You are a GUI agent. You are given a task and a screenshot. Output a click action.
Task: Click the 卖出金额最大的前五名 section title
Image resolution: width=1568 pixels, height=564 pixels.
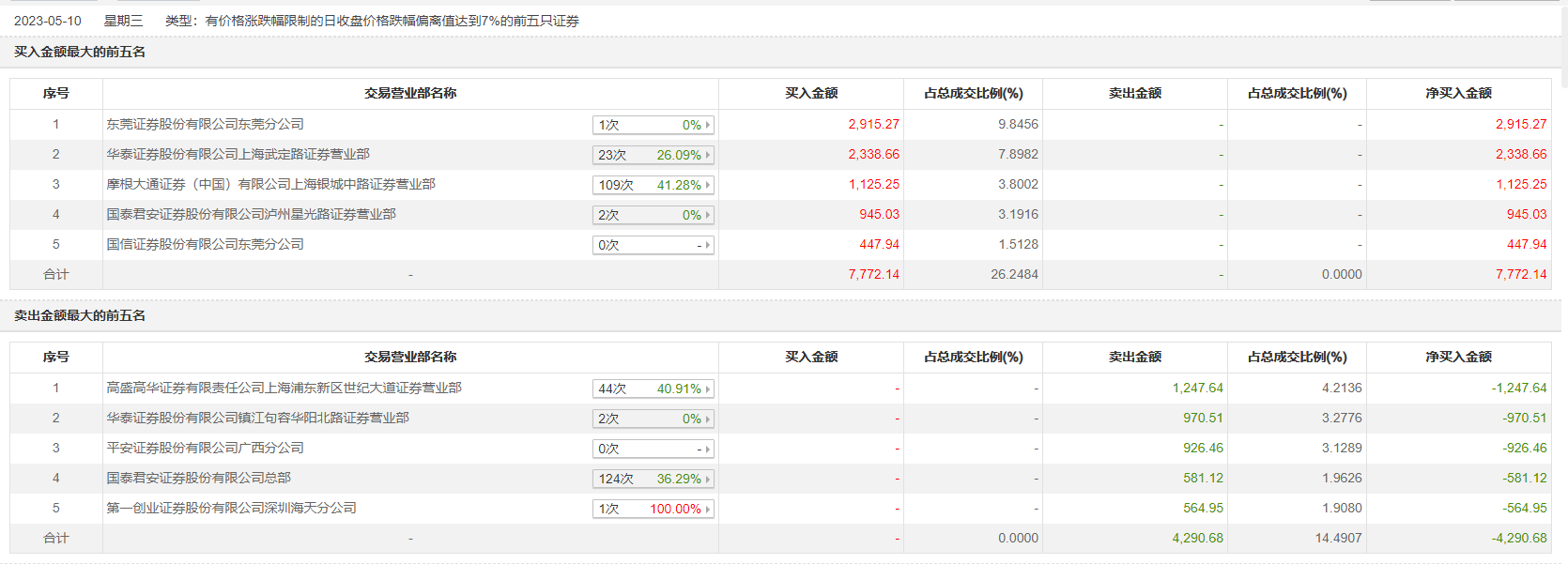pos(80,315)
